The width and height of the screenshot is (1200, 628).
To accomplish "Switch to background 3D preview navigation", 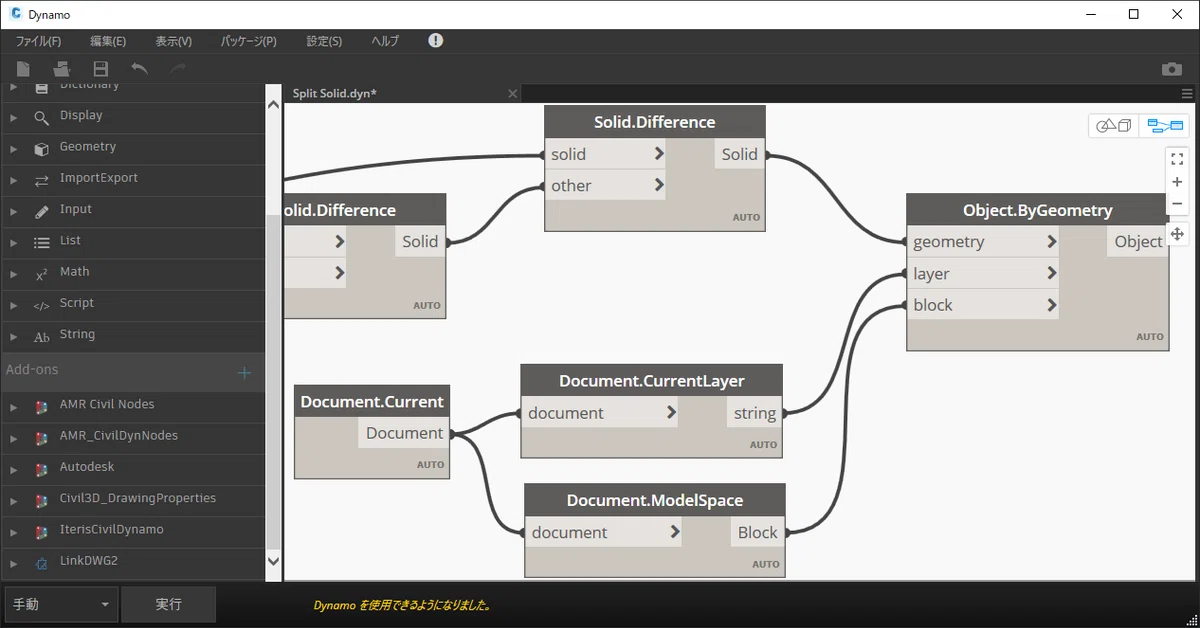I will 1114,126.
